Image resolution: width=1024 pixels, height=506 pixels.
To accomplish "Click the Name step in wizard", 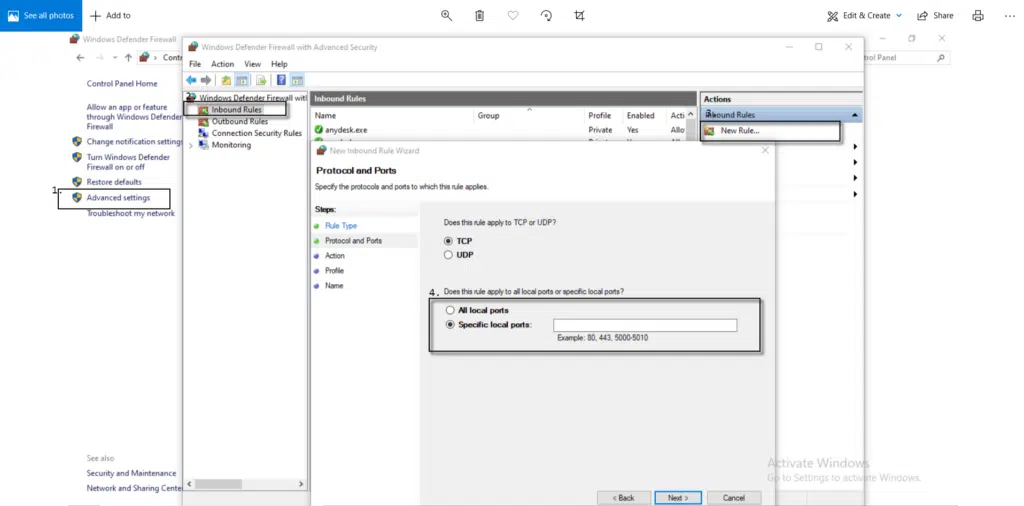I will pos(334,286).
